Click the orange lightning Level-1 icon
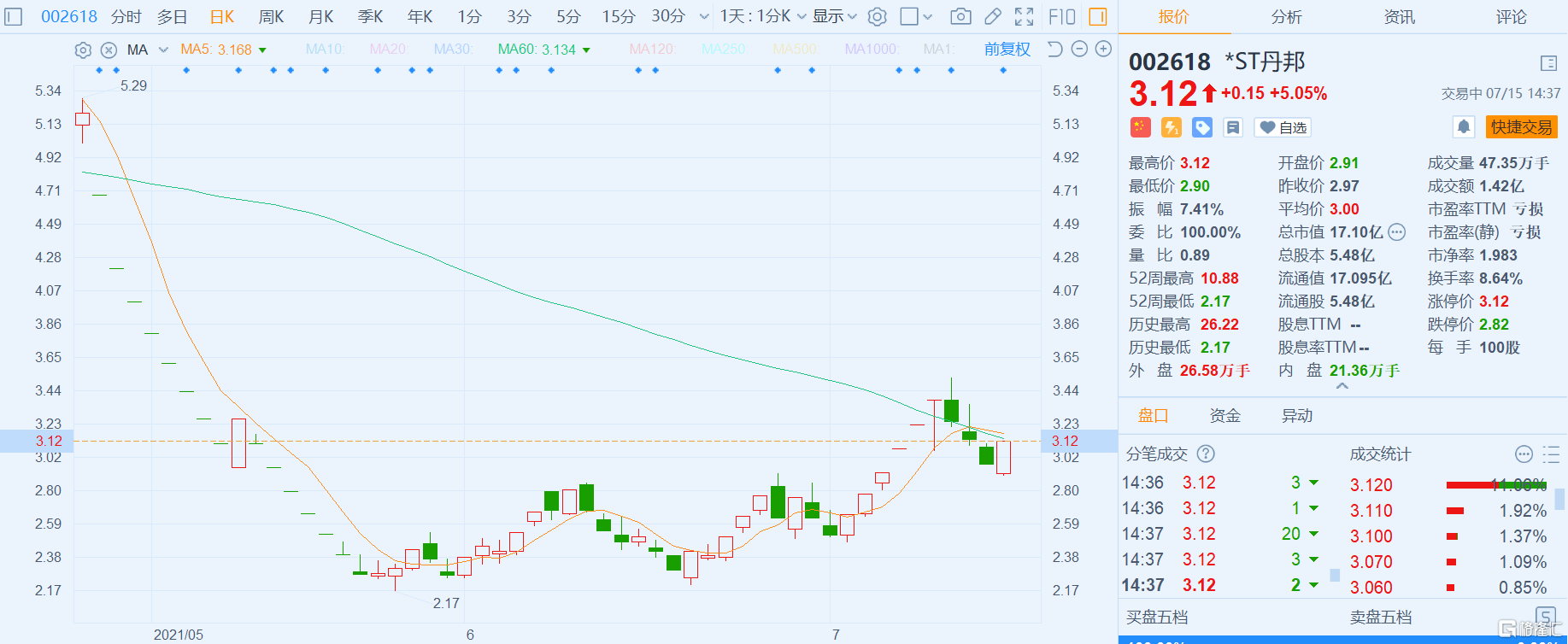The image size is (1568, 644). tap(1172, 127)
